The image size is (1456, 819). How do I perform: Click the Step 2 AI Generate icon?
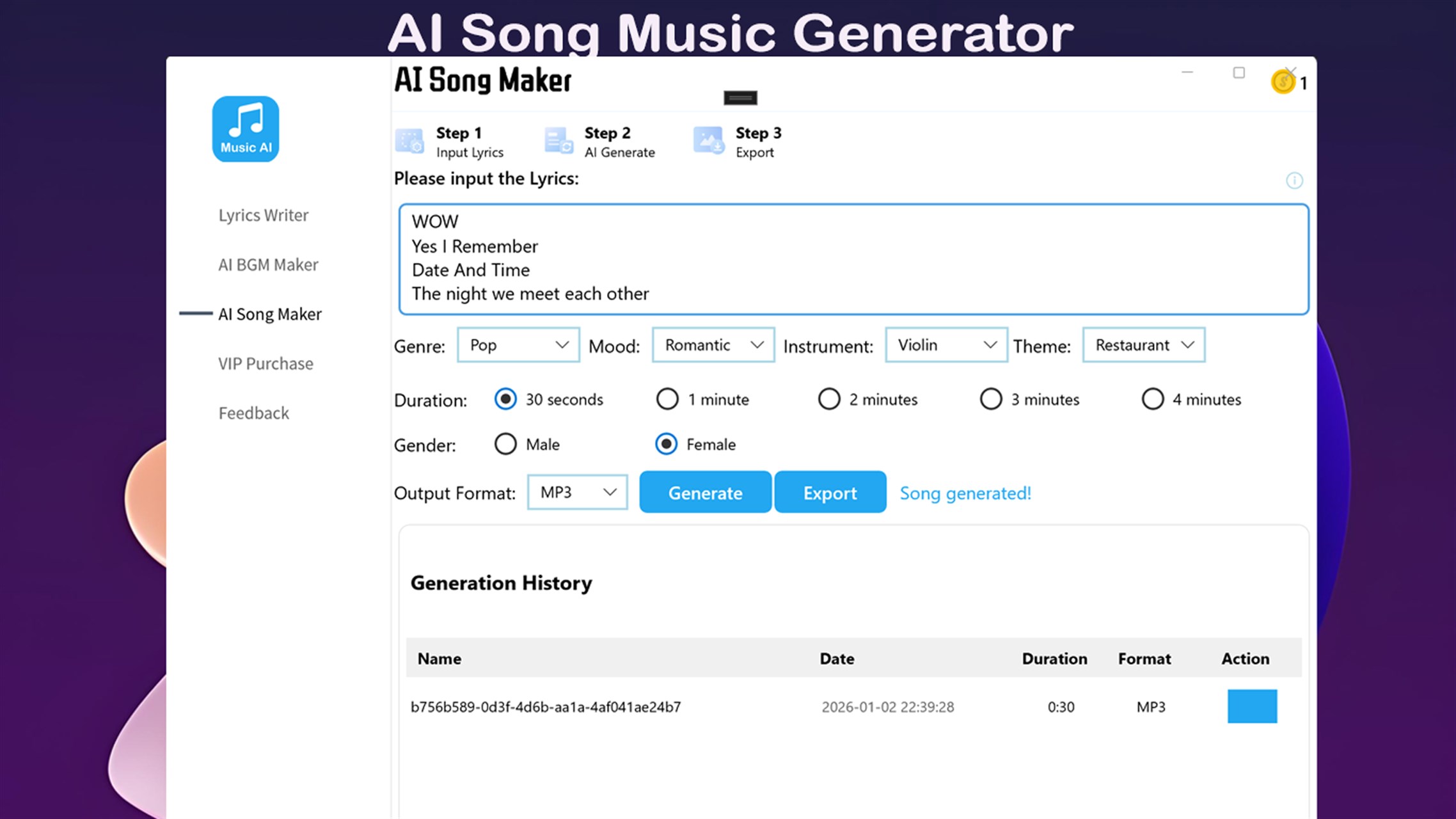click(x=558, y=141)
